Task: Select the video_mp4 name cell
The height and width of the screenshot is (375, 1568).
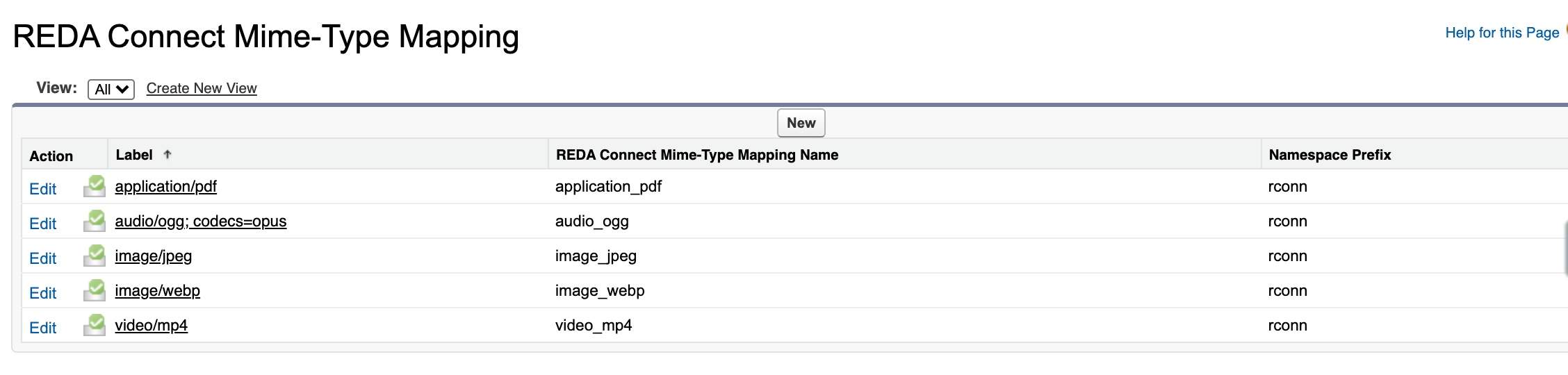Action: point(594,325)
